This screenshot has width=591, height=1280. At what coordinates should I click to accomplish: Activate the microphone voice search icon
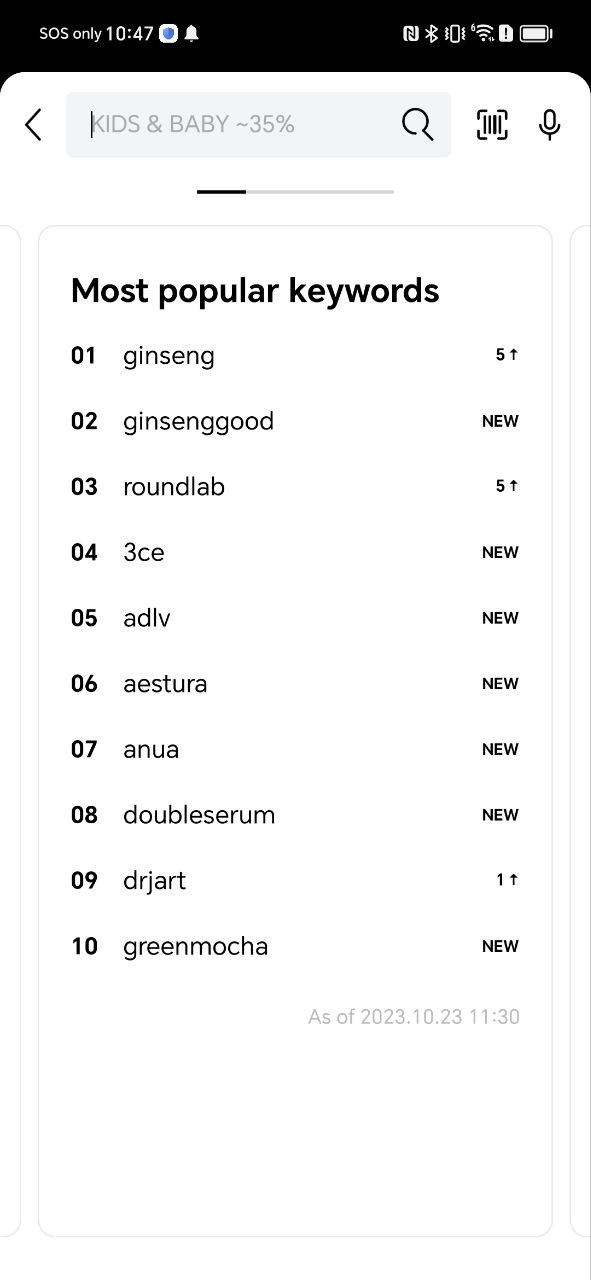(549, 125)
